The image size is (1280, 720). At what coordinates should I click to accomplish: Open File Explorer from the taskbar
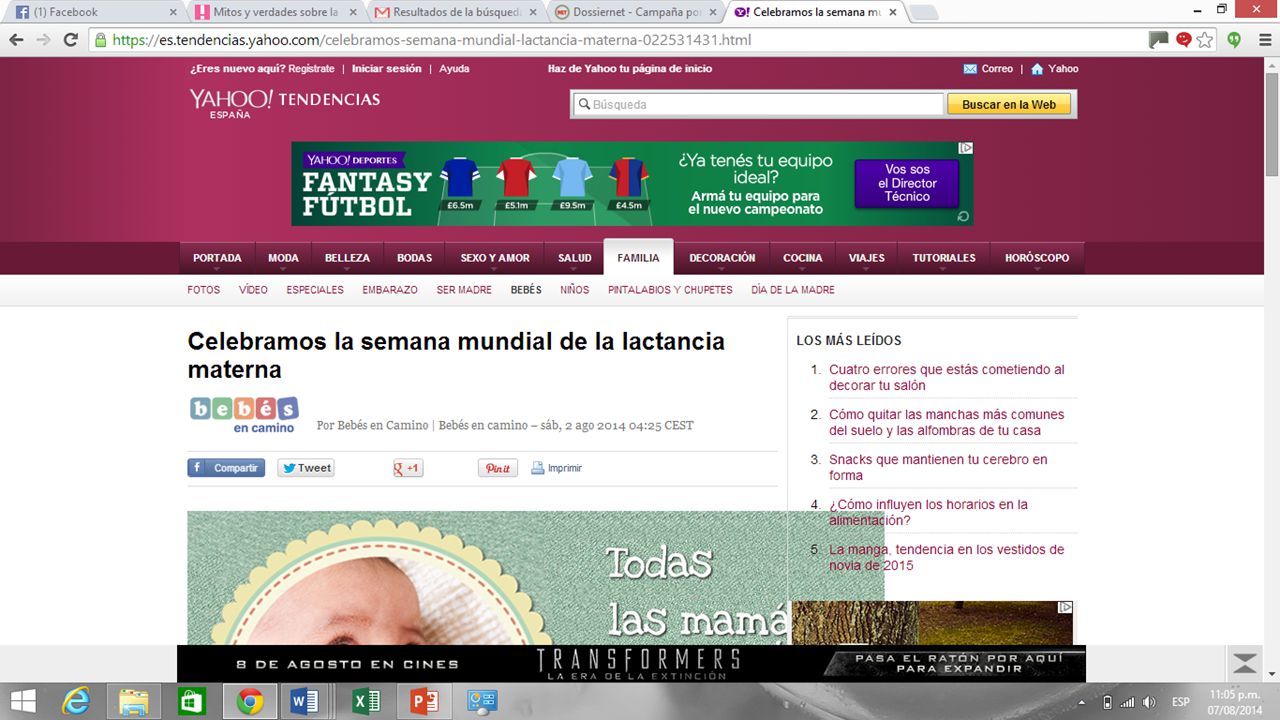(x=134, y=701)
